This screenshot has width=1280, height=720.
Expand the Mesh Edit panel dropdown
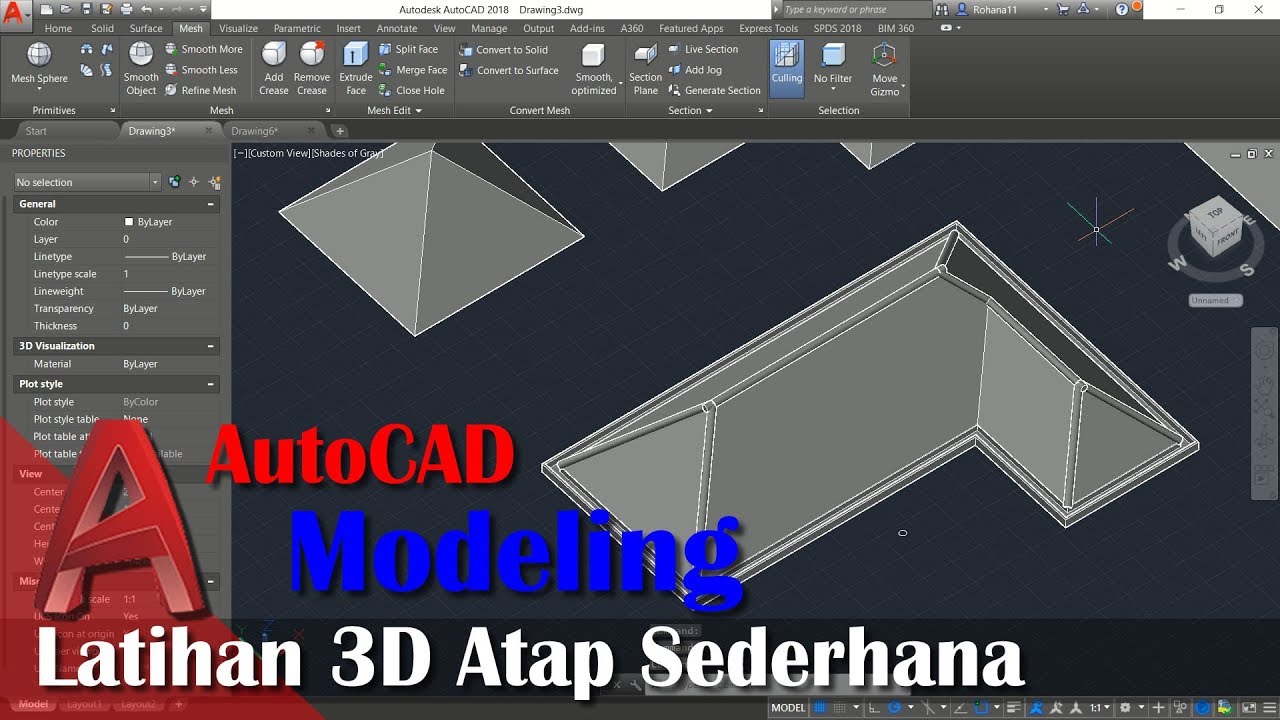pos(394,111)
